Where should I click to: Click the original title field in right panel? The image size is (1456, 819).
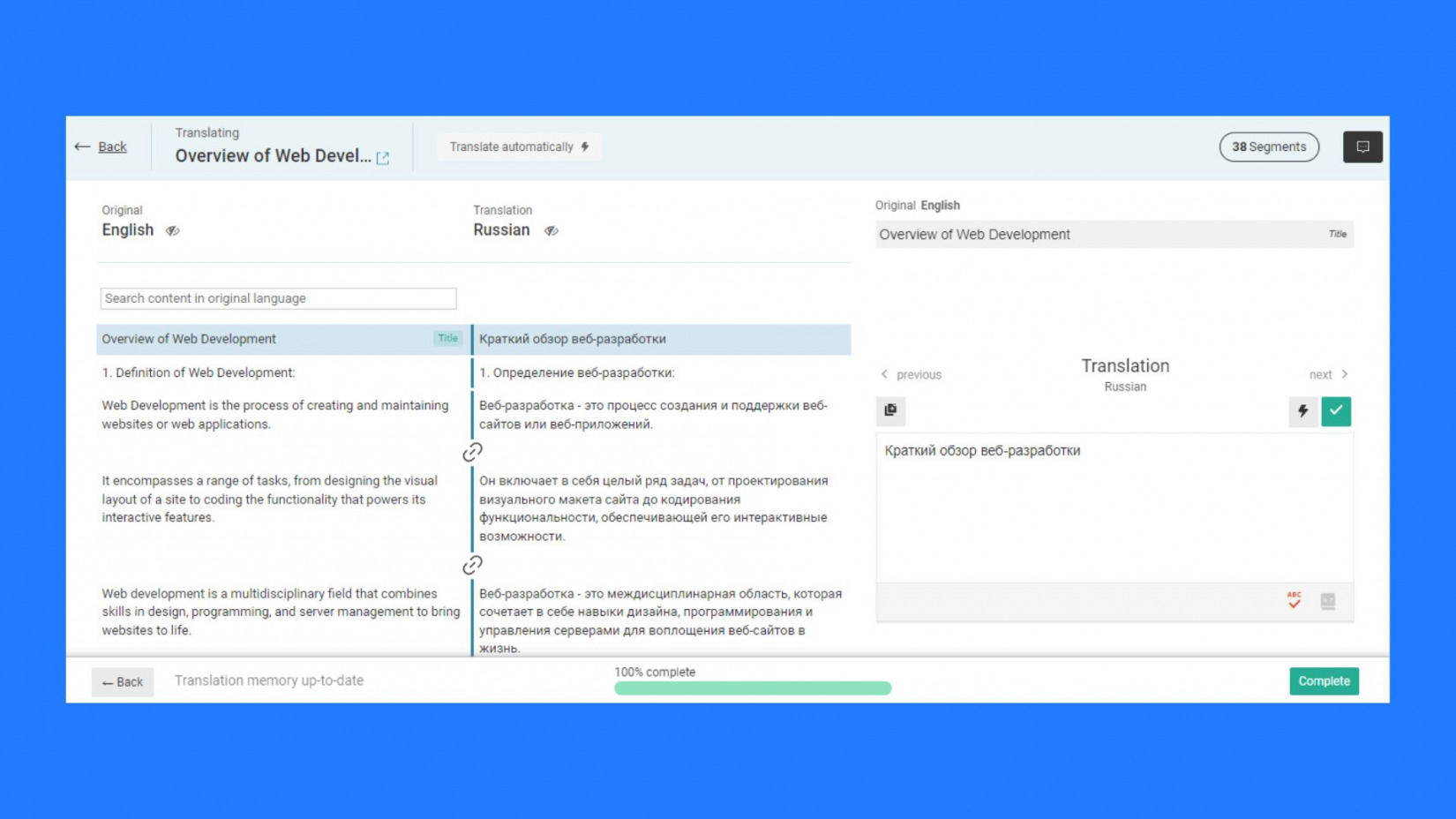pos(1115,235)
